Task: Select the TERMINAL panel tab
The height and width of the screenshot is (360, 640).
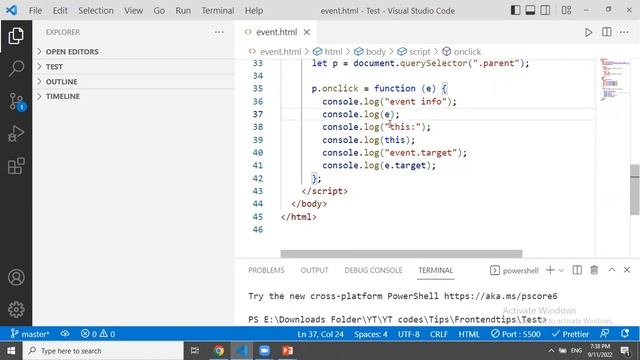Action: tap(436, 270)
